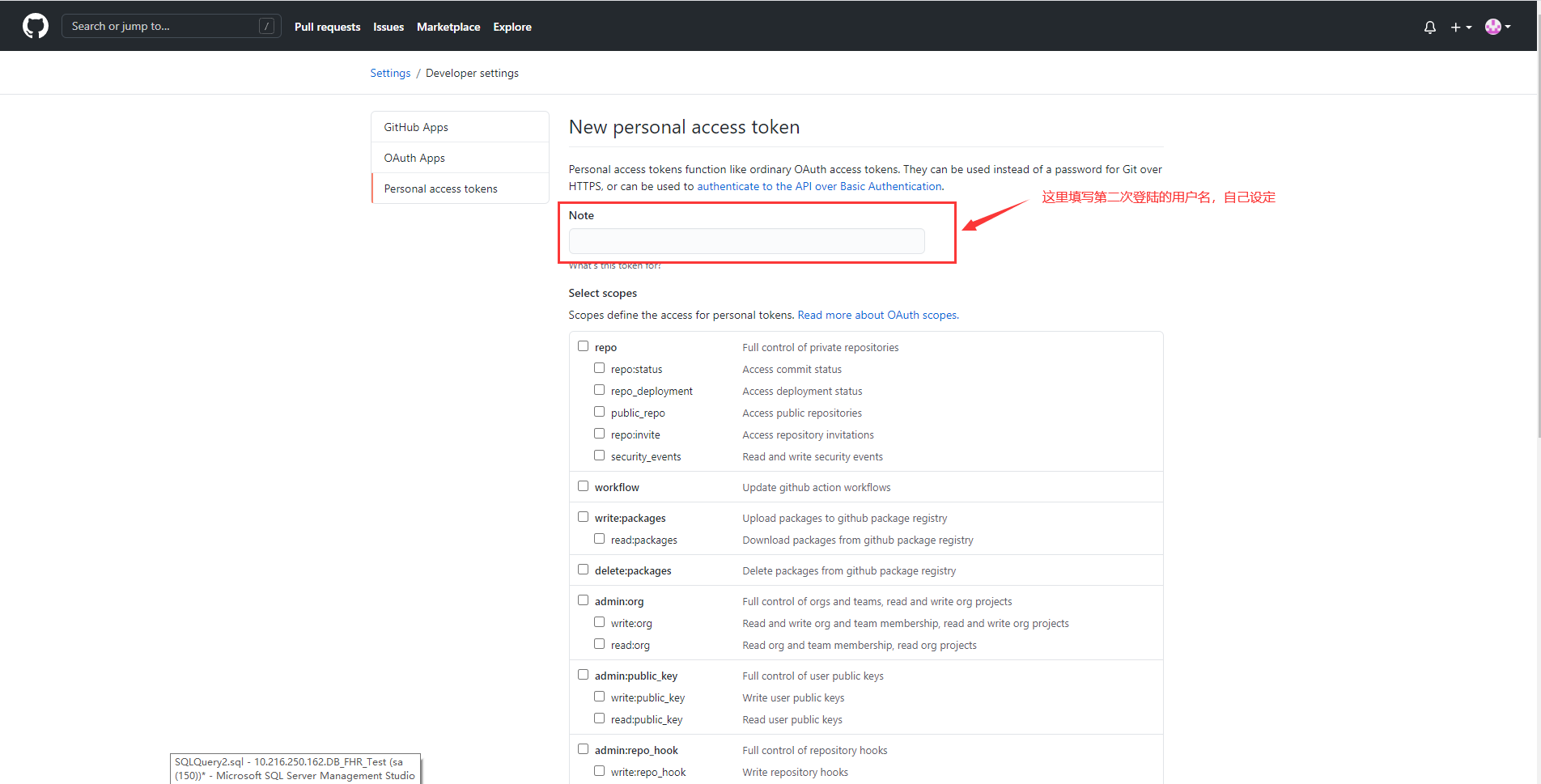This screenshot has width=1541, height=784.
Task: Enable admin:repo_hook scope
Action: 583,749
